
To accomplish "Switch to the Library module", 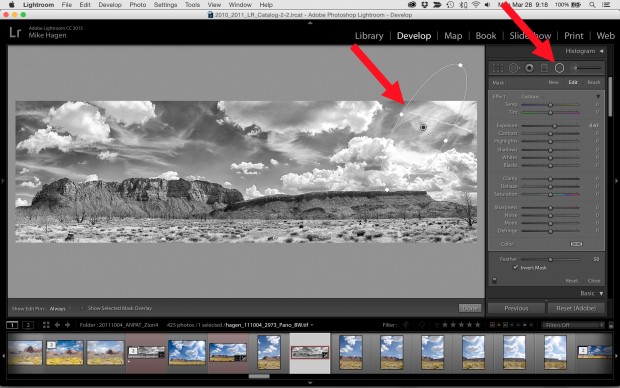I will [x=369, y=36].
